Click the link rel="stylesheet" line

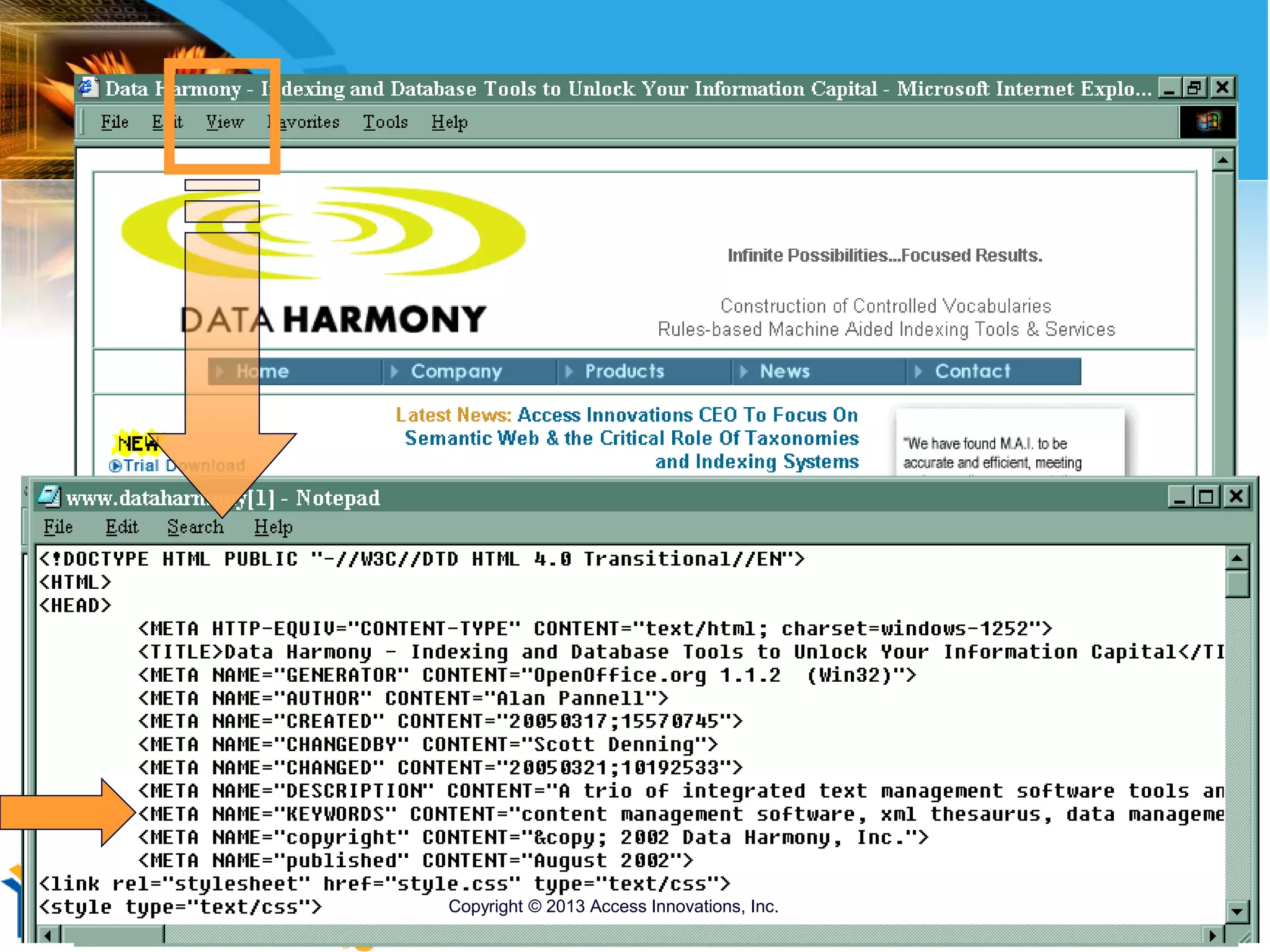(x=384, y=884)
